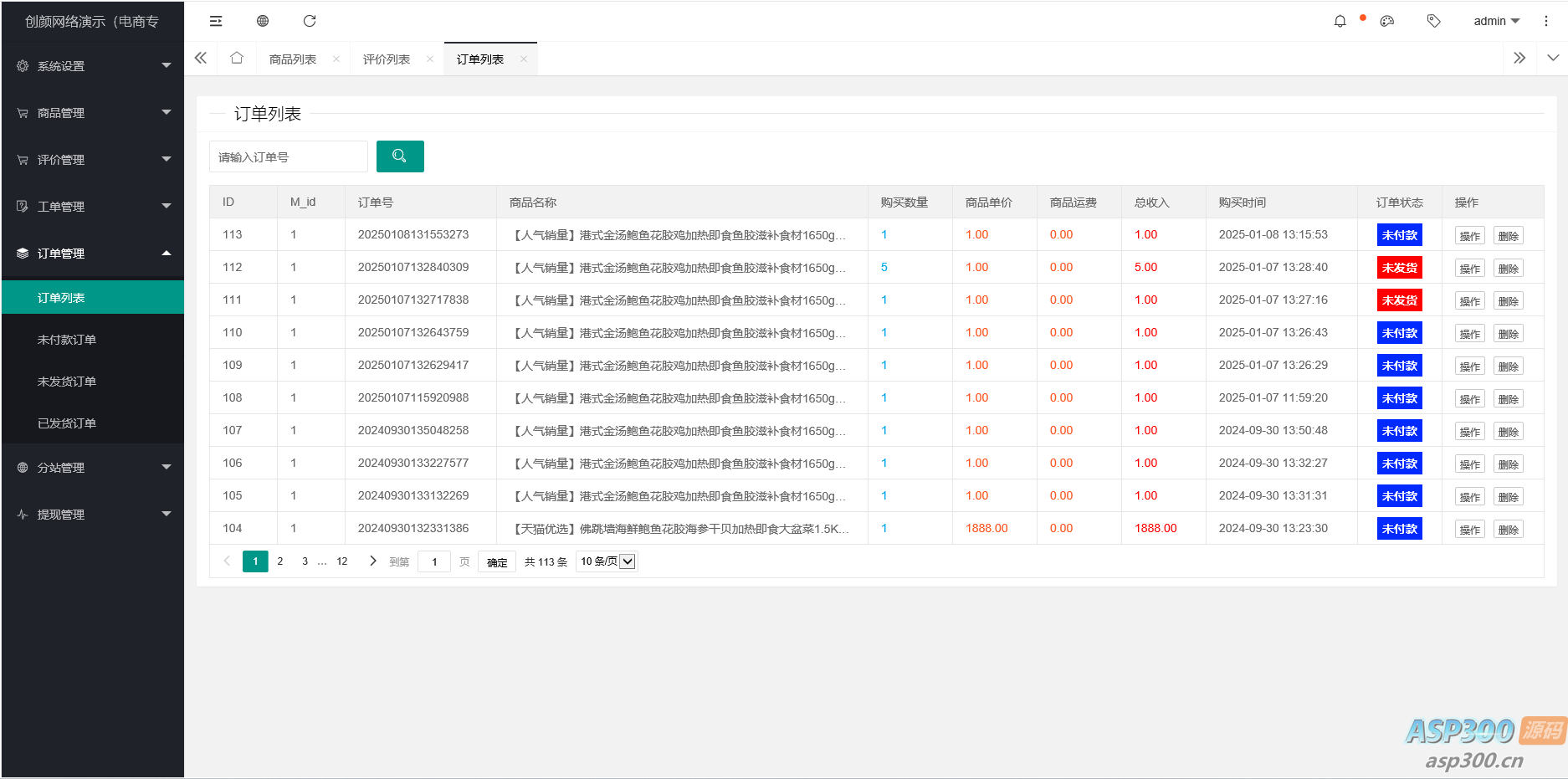Go to the home tab icon
This screenshot has height=779, width=1568.
tap(237, 59)
